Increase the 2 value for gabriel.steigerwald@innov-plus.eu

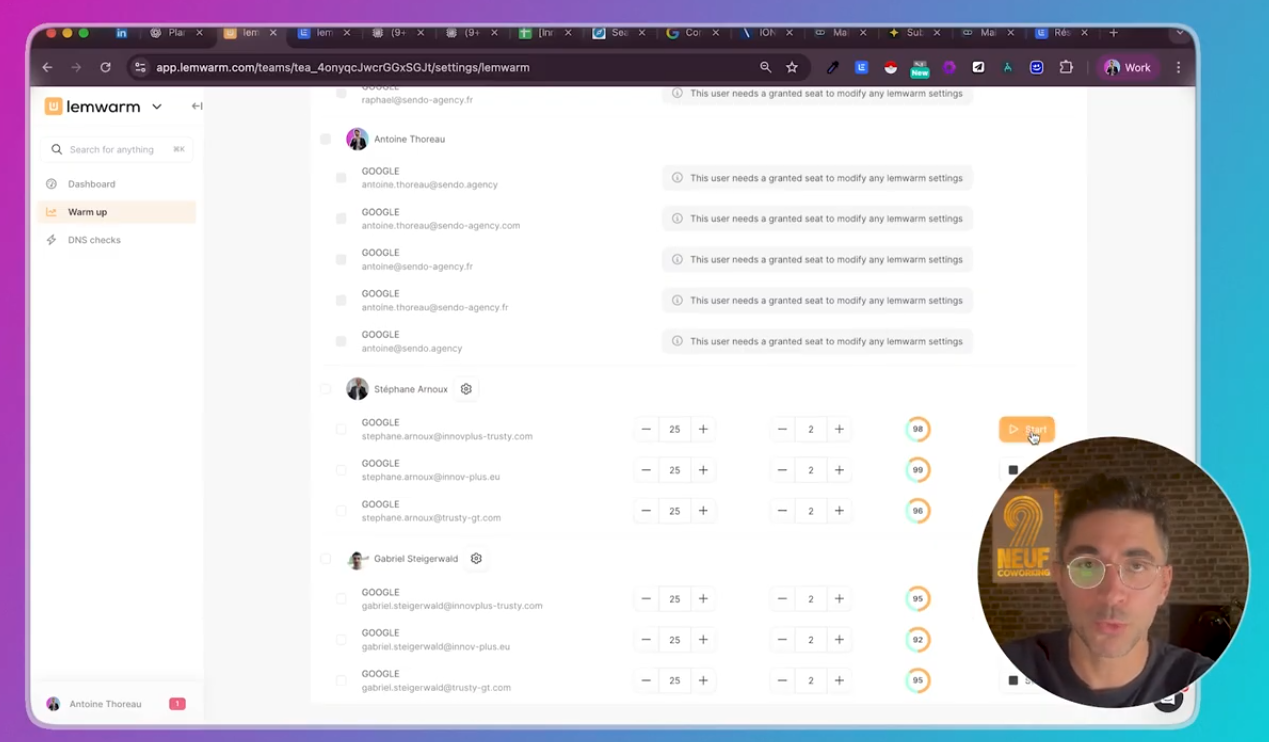click(839, 640)
